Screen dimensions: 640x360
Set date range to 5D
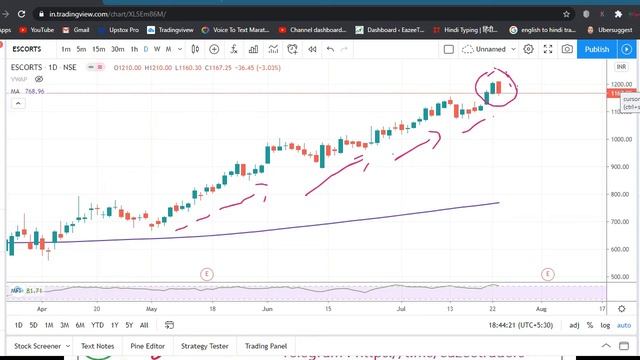(x=33, y=325)
